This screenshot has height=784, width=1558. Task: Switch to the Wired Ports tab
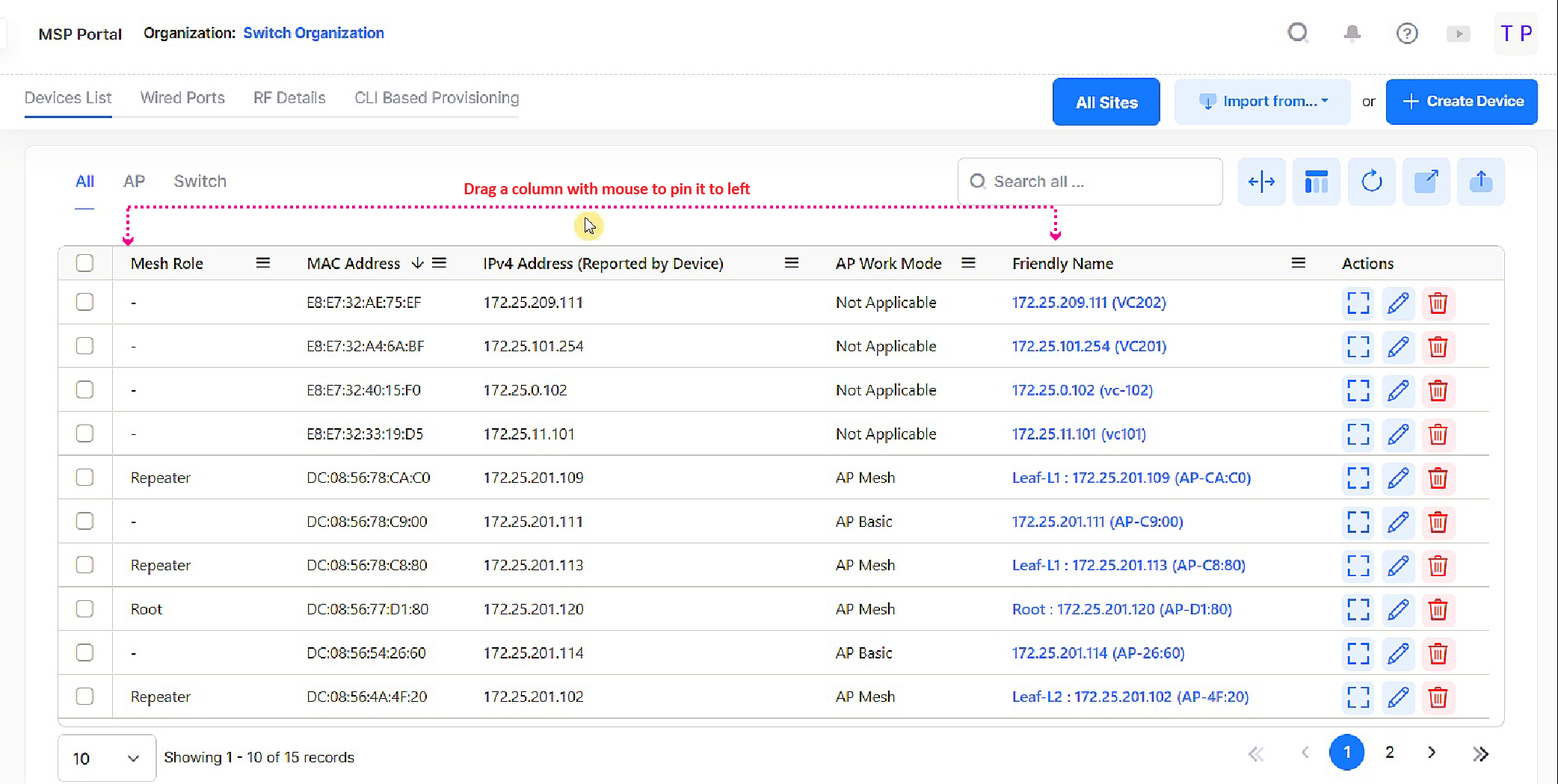point(182,98)
